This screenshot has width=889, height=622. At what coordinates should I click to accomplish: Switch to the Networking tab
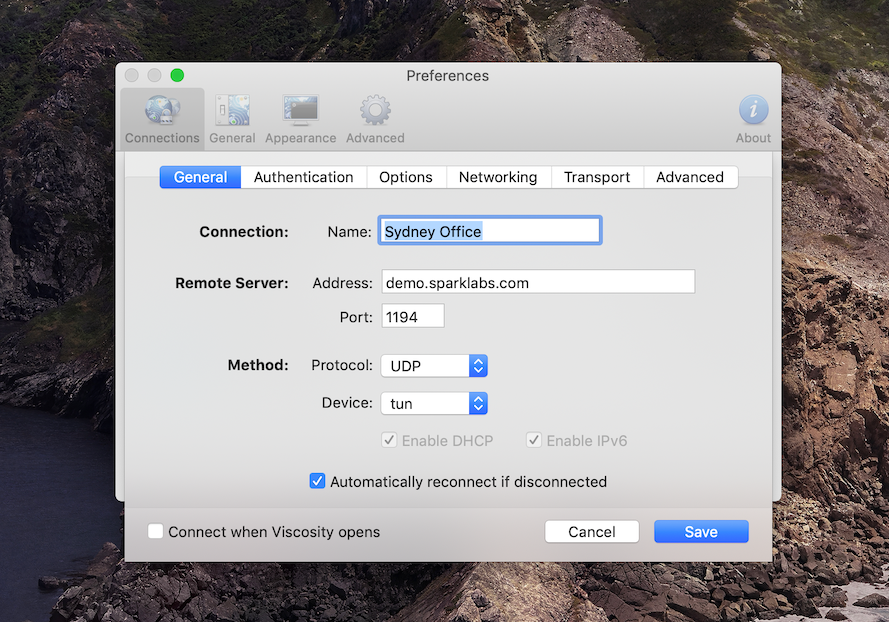(x=498, y=177)
